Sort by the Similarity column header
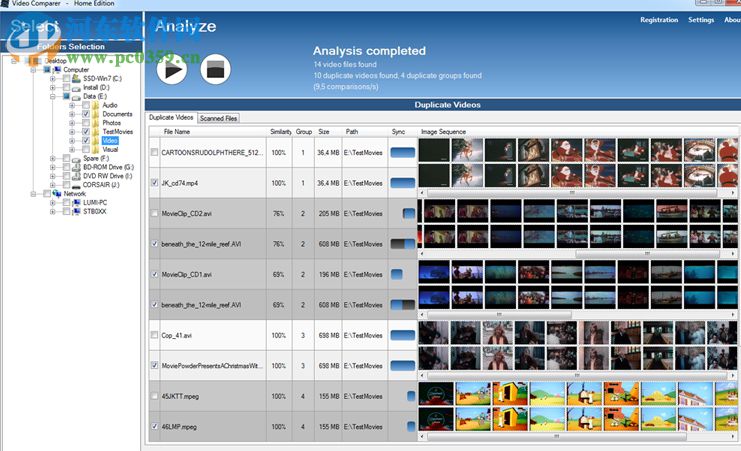The image size is (741, 451). click(280, 131)
